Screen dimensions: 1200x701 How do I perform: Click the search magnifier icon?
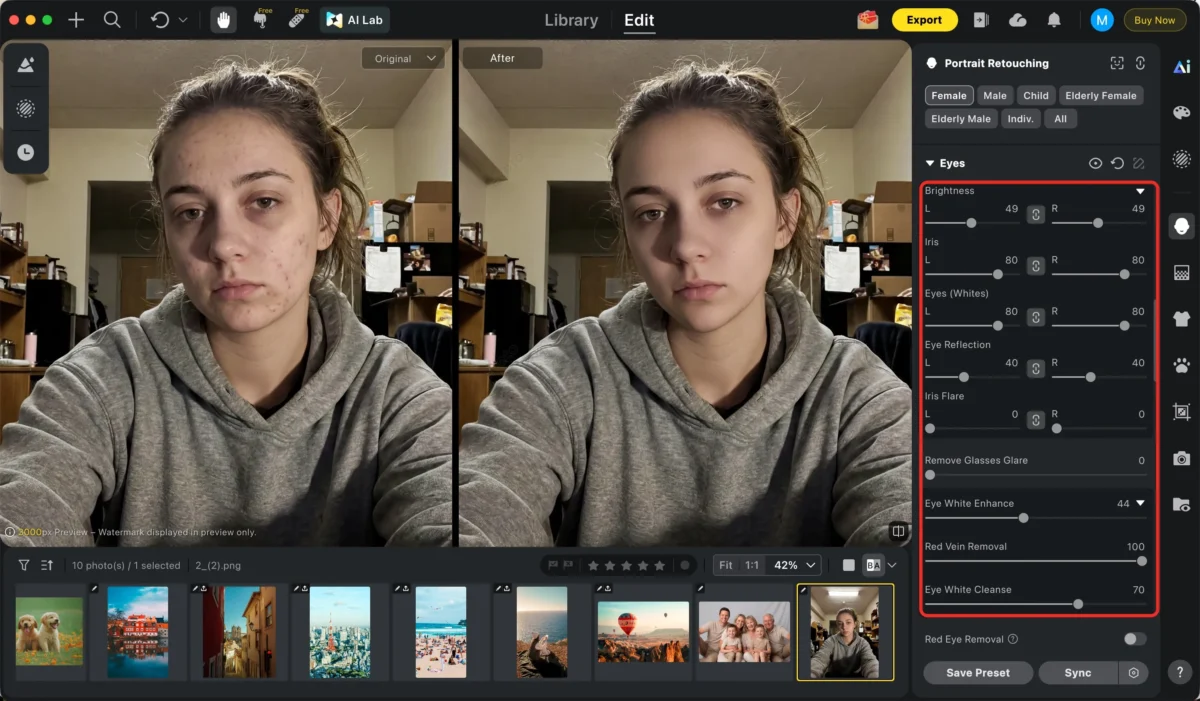[112, 20]
